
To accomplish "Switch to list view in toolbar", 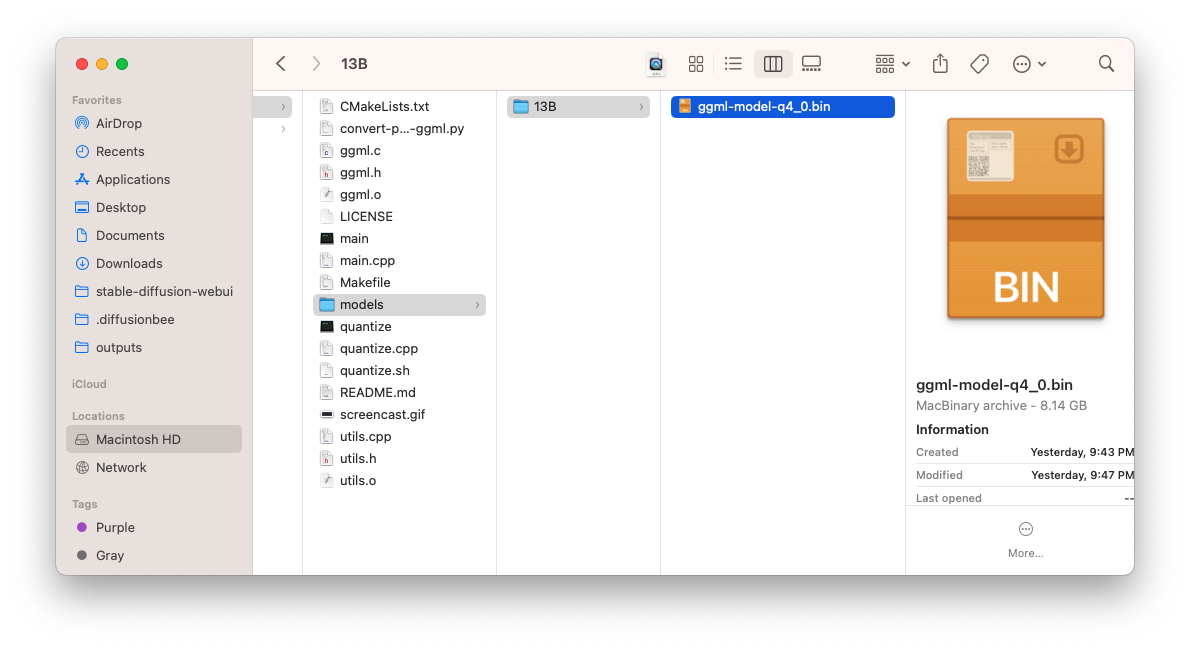I will (x=733, y=64).
